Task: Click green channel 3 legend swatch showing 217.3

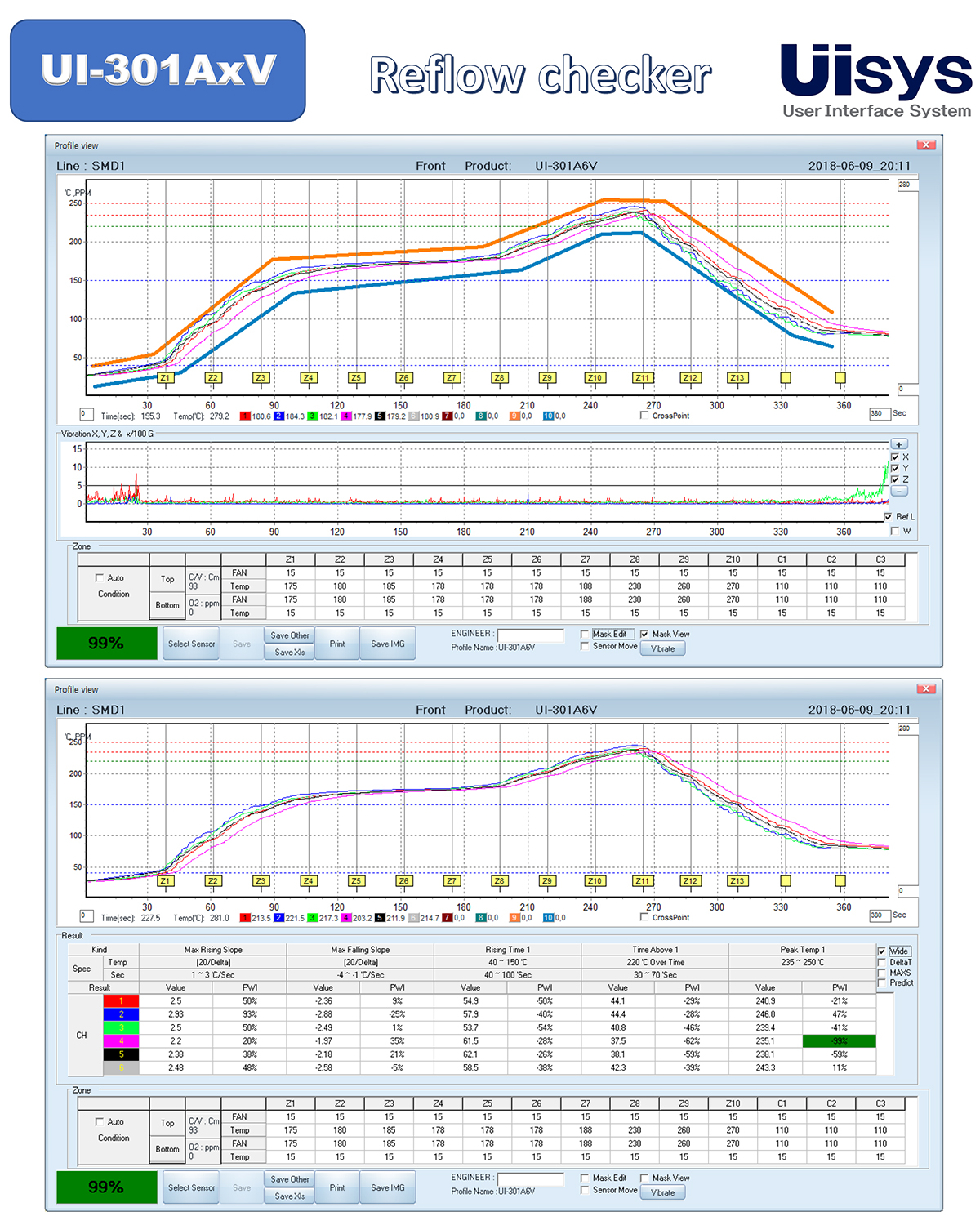Action: tap(312, 918)
